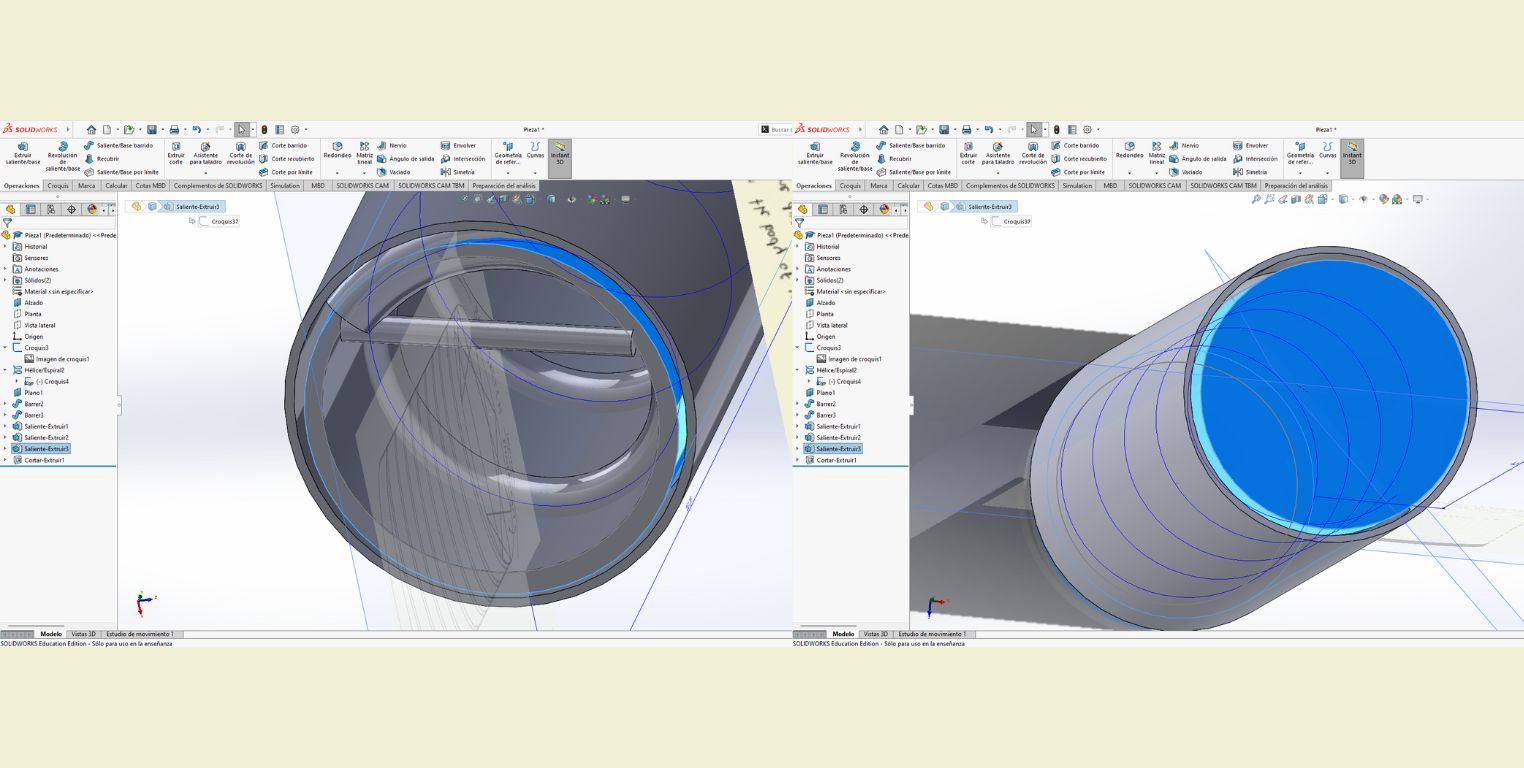Open Geometría de referencia dropdown in left window

(x=508, y=172)
